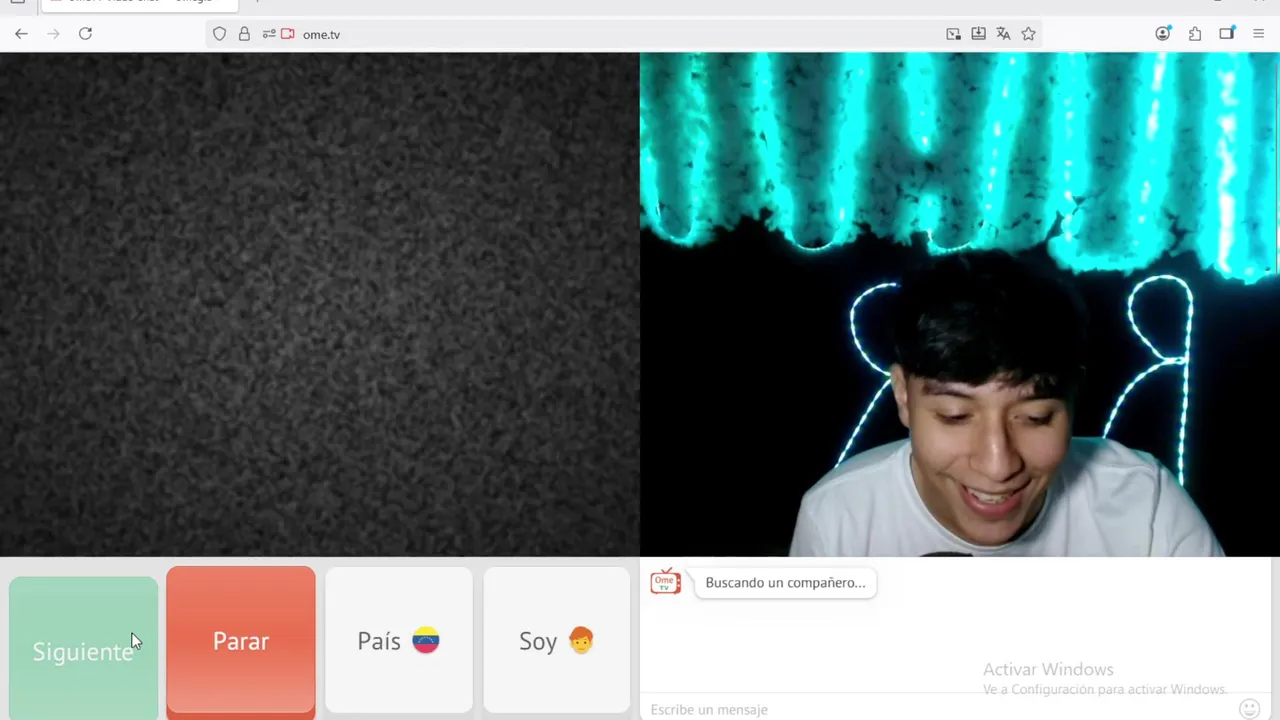Viewport: 1280px width, 720px height.
Task: Open the País country selector
Action: pyautogui.click(x=399, y=641)
